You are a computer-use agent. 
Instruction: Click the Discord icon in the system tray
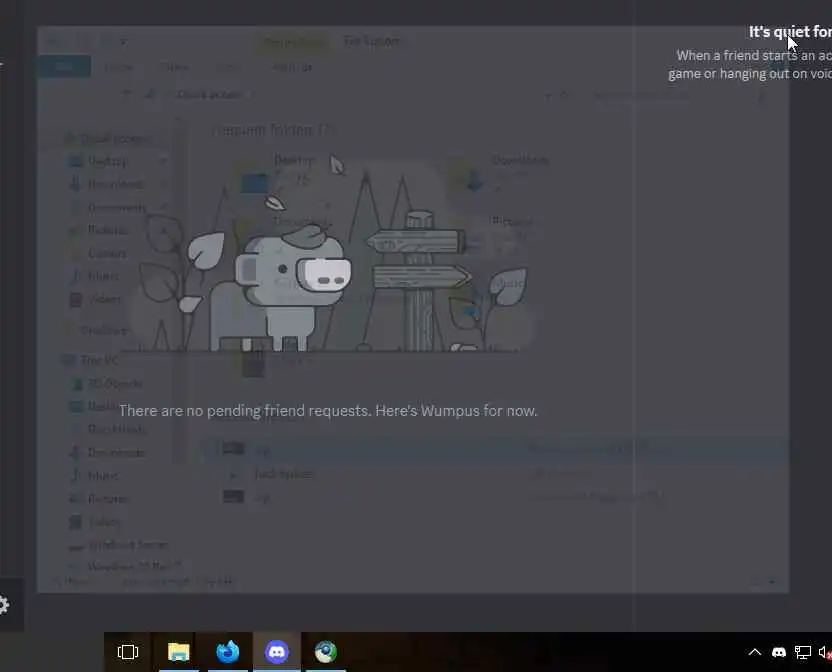point(778,652)
